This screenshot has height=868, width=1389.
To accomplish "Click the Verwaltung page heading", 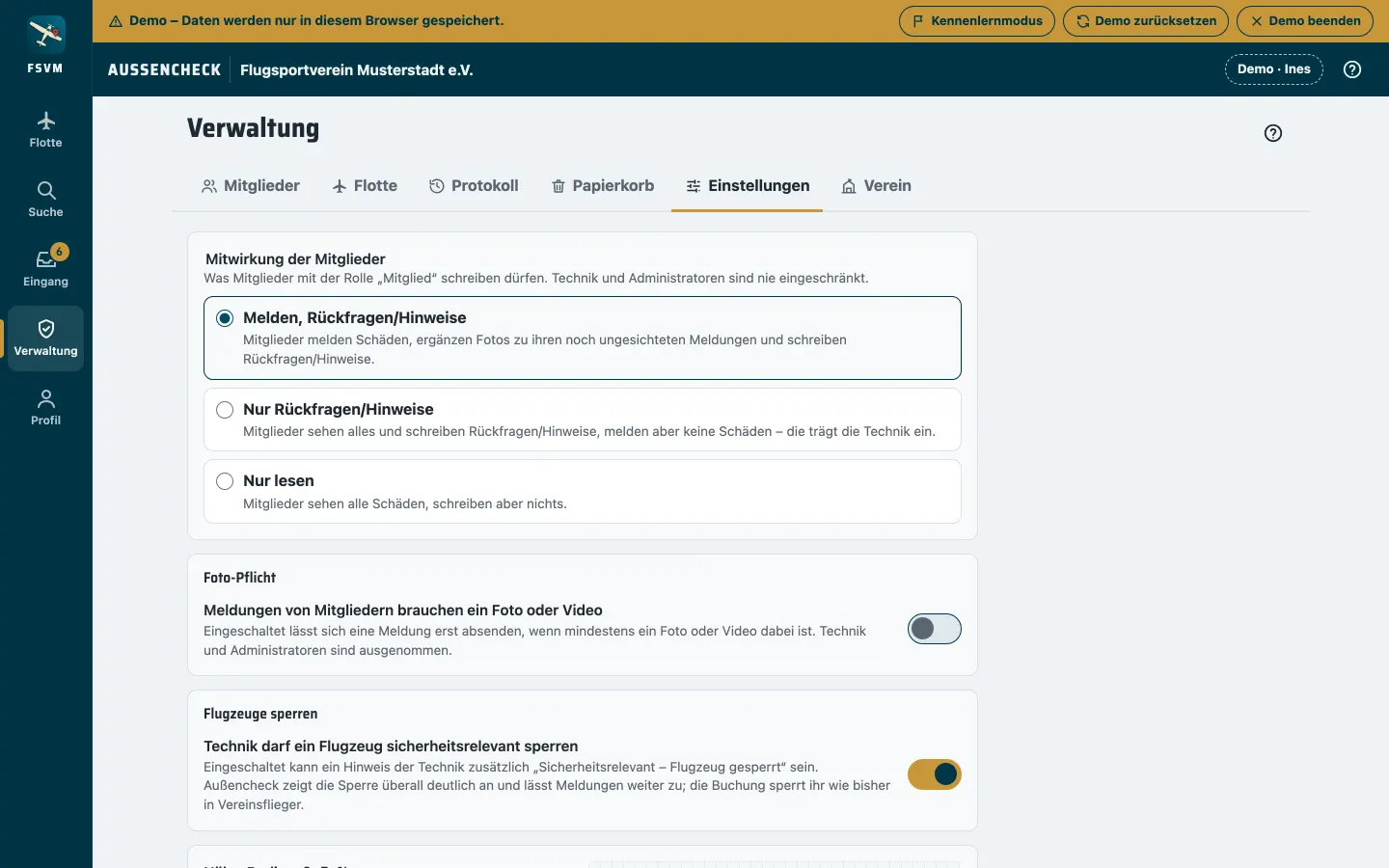I will pos(254,129).
